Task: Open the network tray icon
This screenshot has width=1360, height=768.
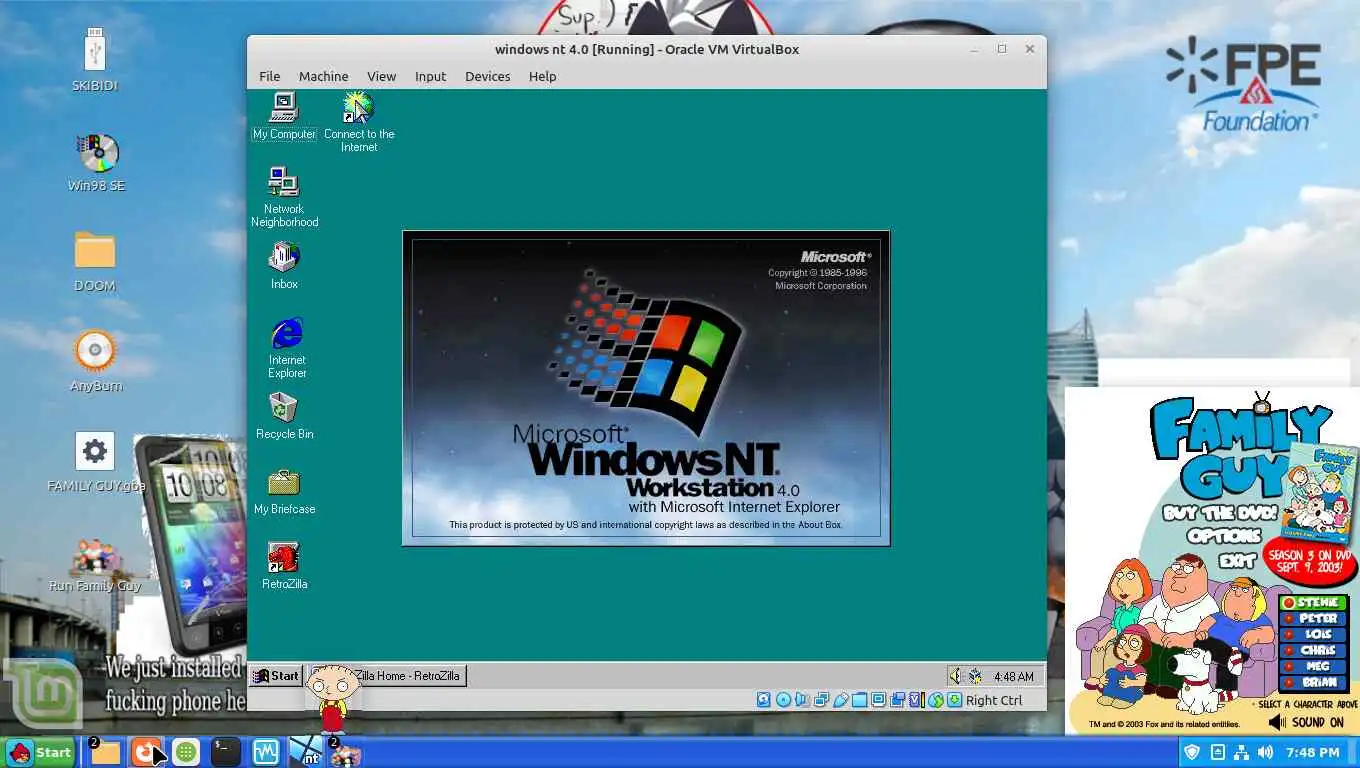Action: coord(1241,752)
